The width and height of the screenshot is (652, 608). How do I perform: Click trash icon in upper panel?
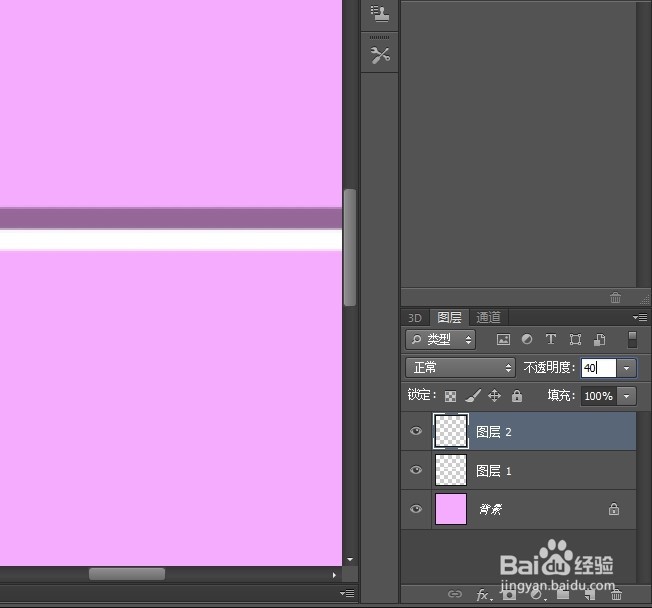(615, 297)
